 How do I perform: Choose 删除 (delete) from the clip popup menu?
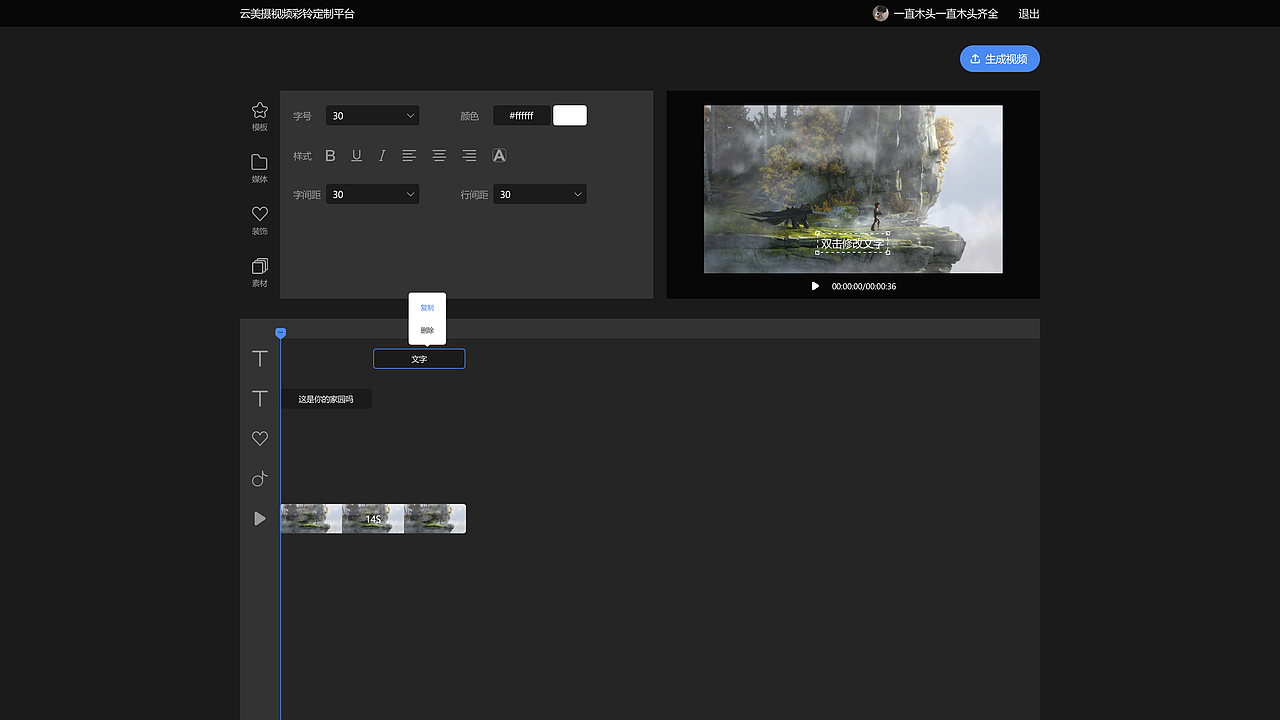click(427, 330)
